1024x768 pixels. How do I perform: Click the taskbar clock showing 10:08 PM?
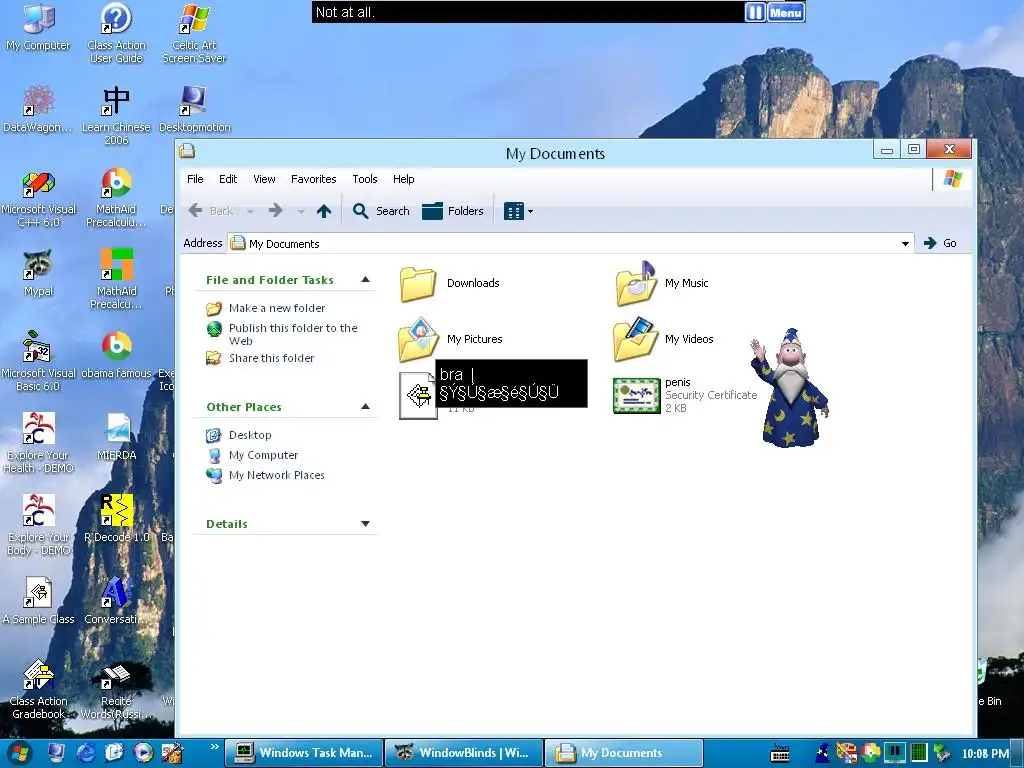[985, 754]
